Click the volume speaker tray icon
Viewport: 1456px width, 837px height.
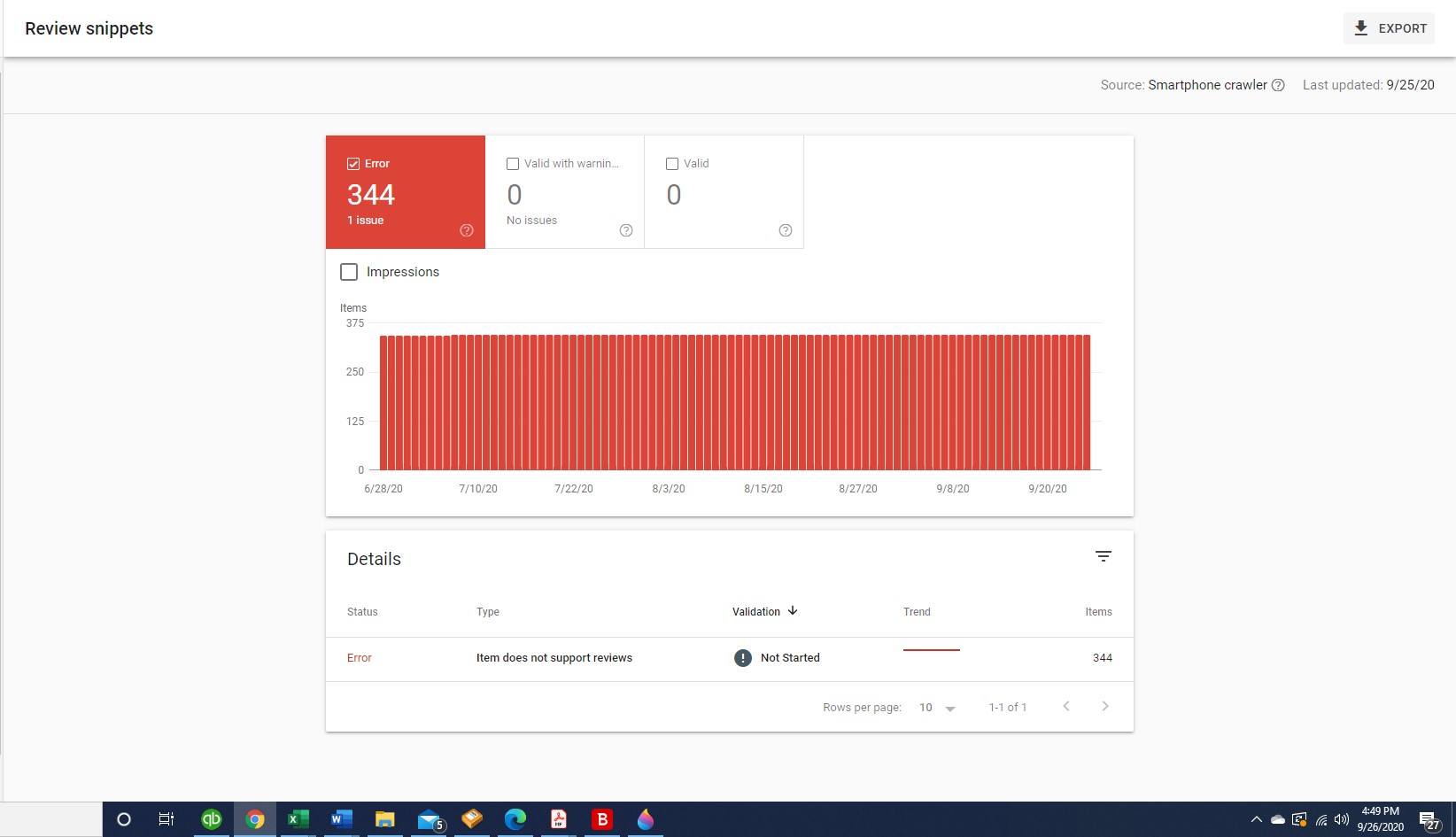1342,819
